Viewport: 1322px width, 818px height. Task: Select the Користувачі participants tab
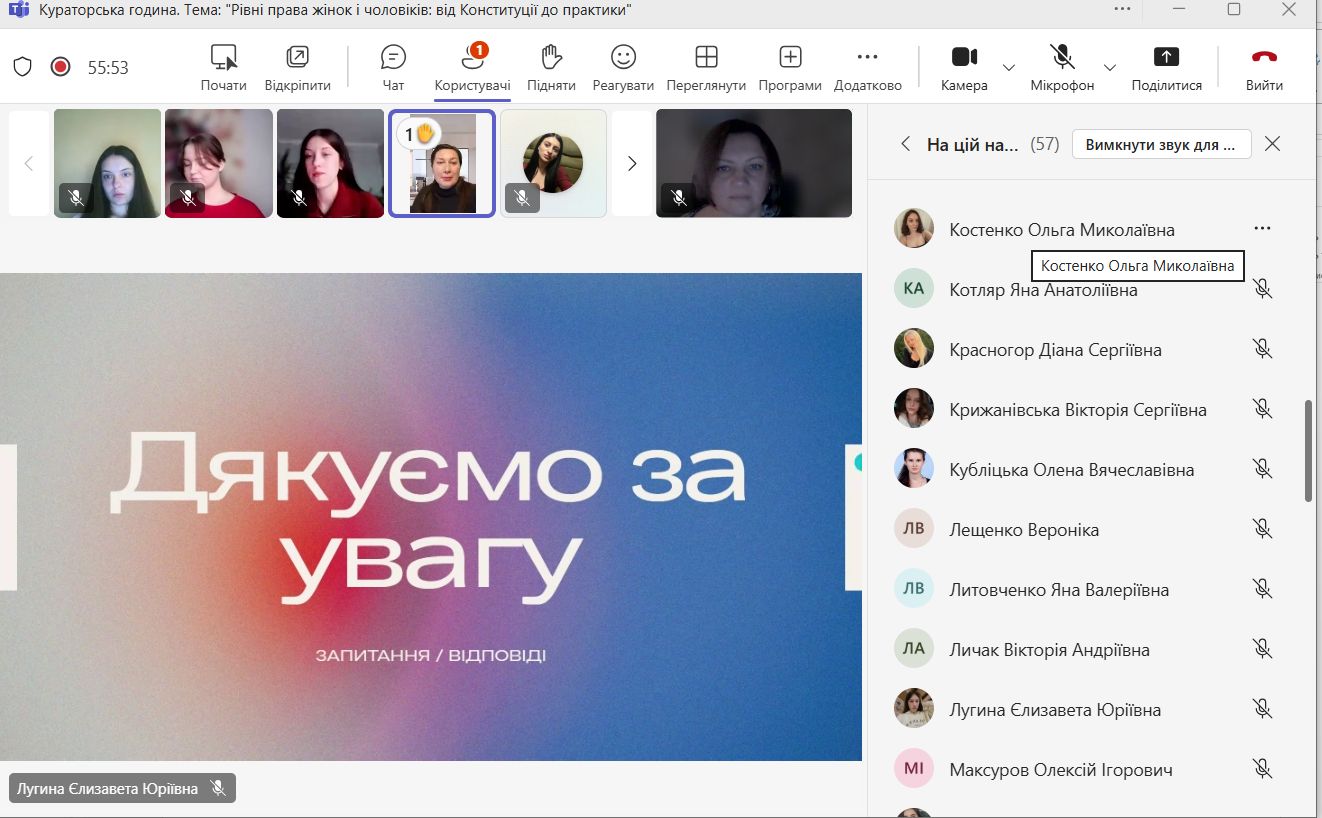(472, 66)
